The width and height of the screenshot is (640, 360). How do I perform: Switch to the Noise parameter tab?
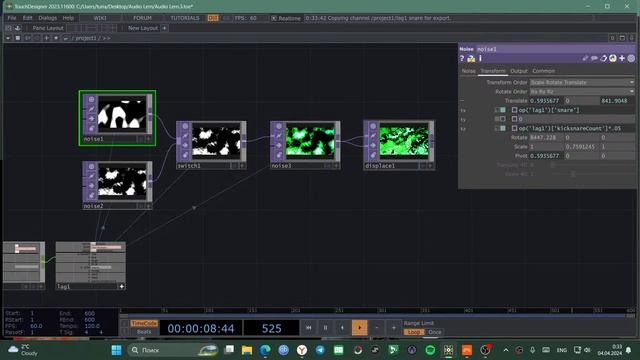(468, 71)
